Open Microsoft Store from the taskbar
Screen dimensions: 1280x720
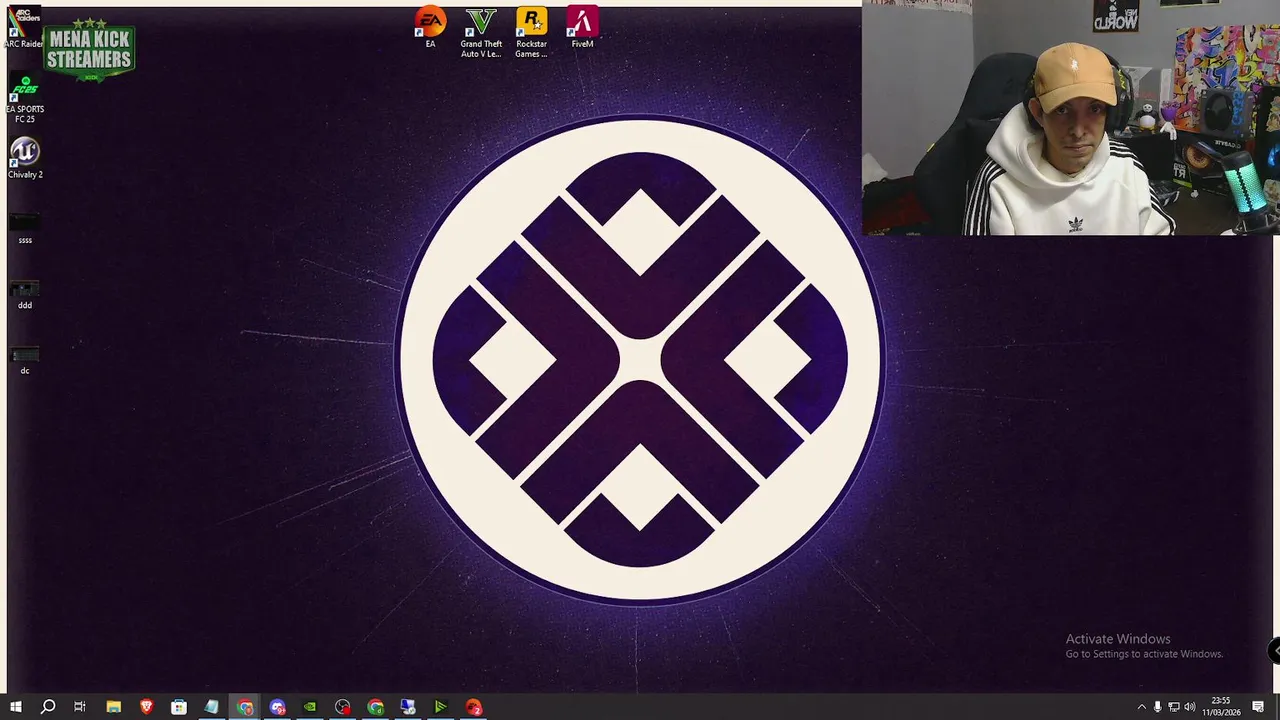point(179,707)
